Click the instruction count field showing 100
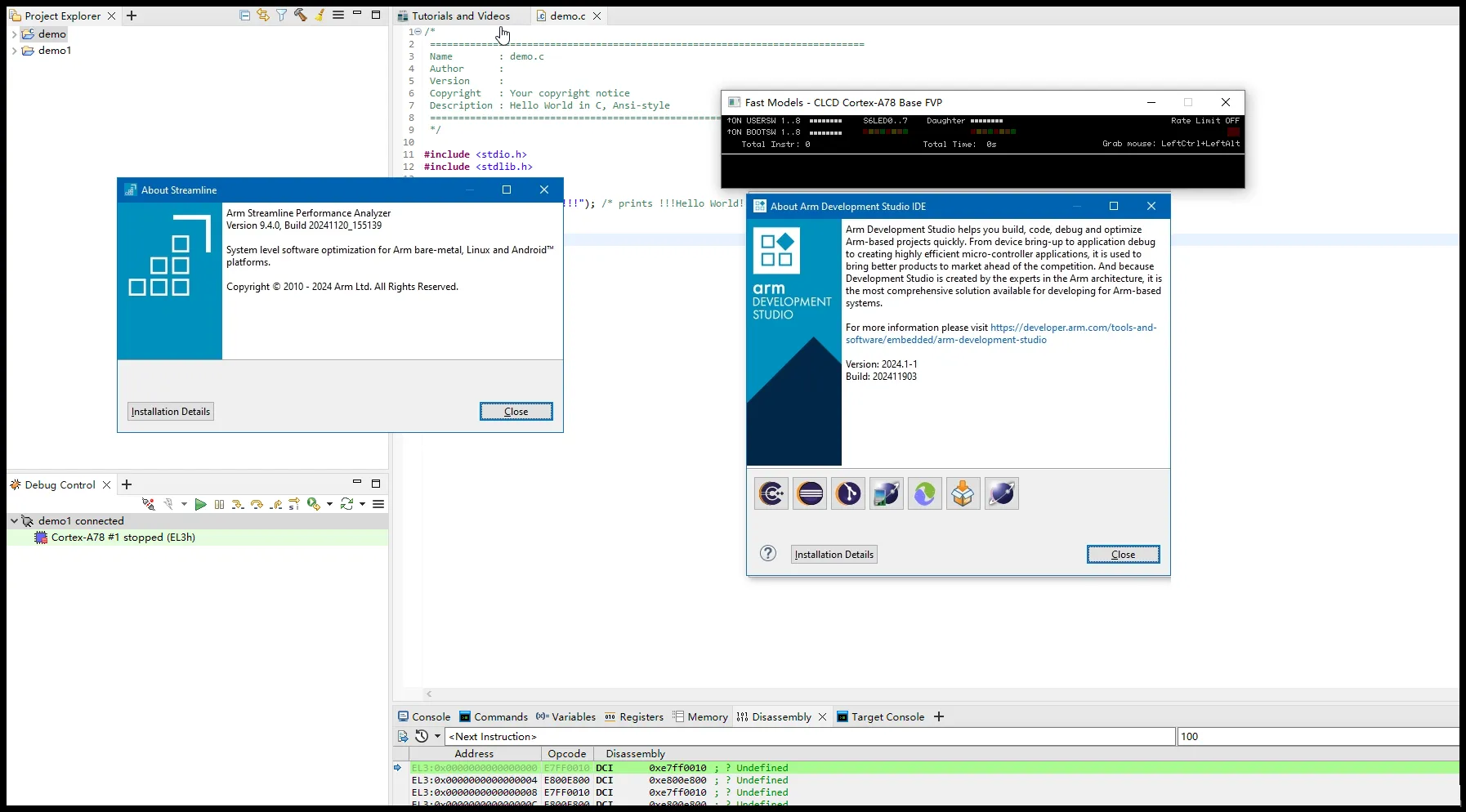 click(1318, 736)
